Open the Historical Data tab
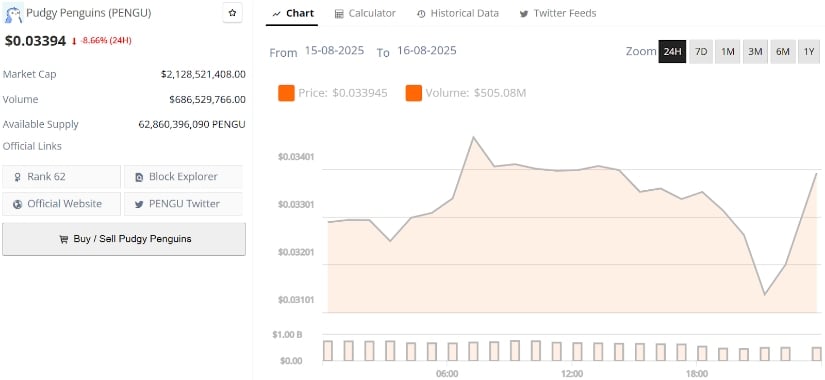Viewport: 825px width, 380px height. coord(457,14)
